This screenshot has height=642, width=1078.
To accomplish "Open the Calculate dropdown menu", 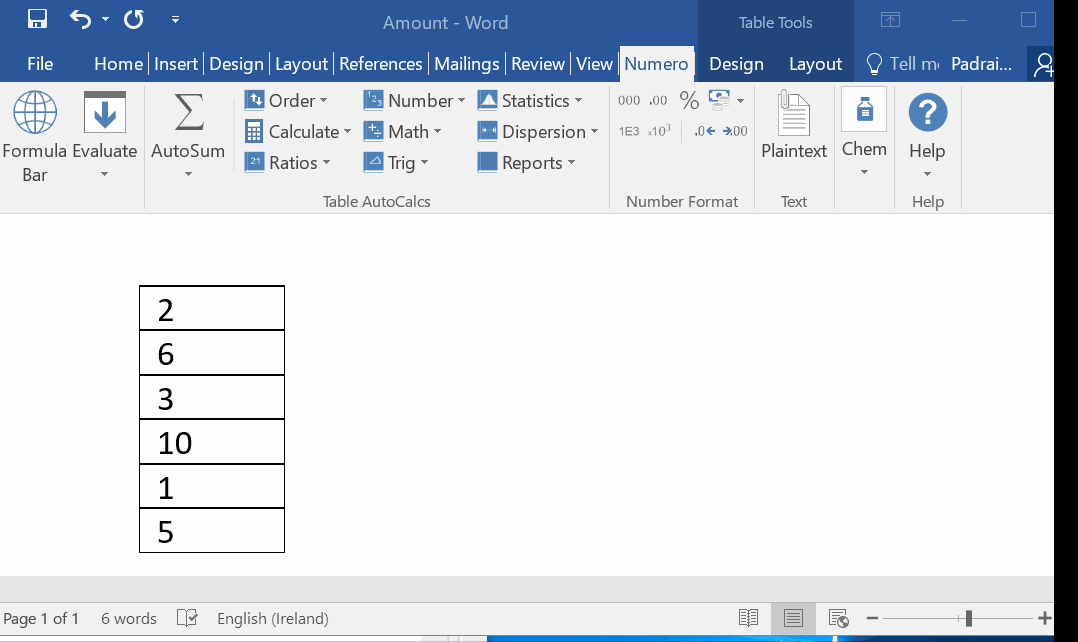I will click(298, 131).
